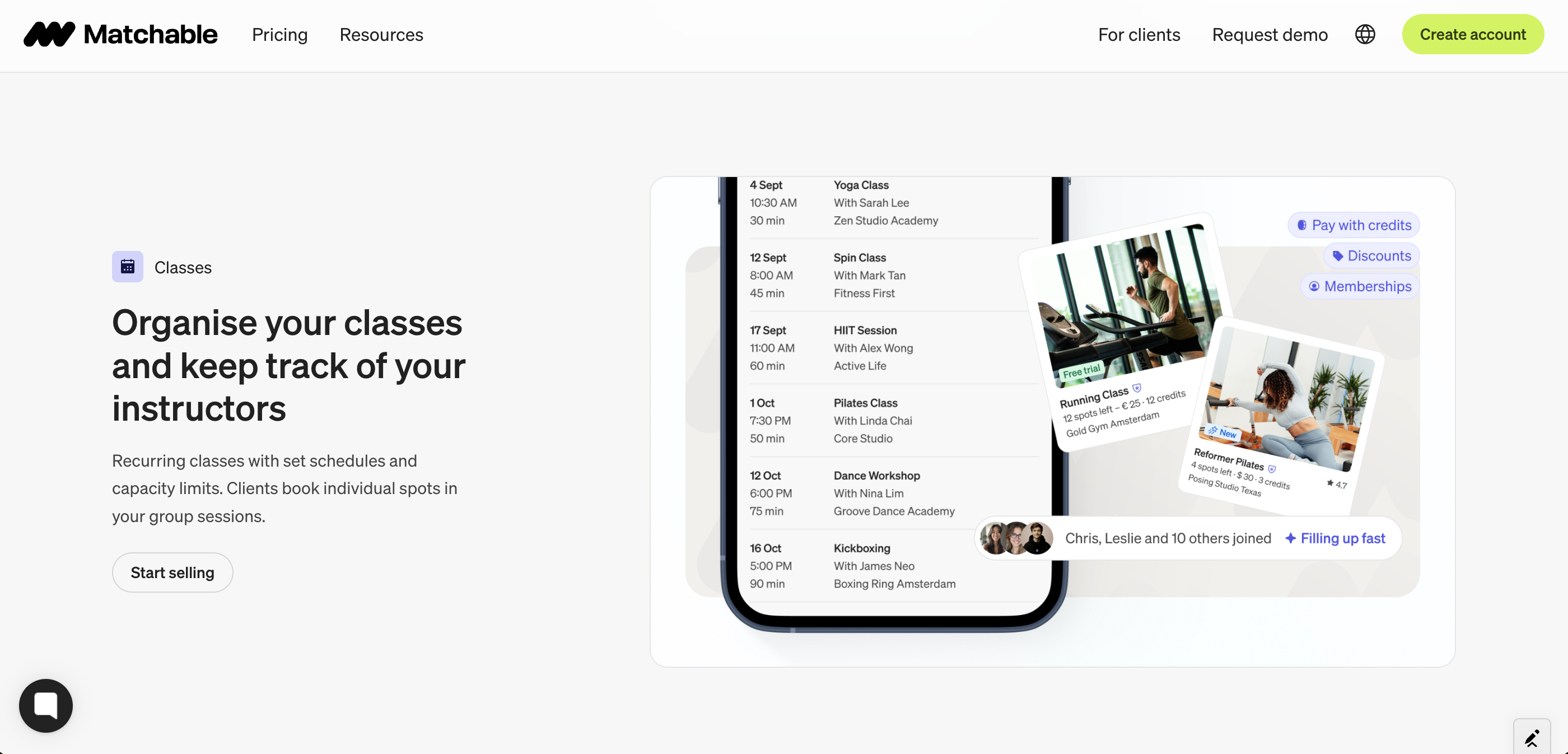Click the Request demo link
This screenshot has width=1568, height=754.
[x=1269, y=35]
